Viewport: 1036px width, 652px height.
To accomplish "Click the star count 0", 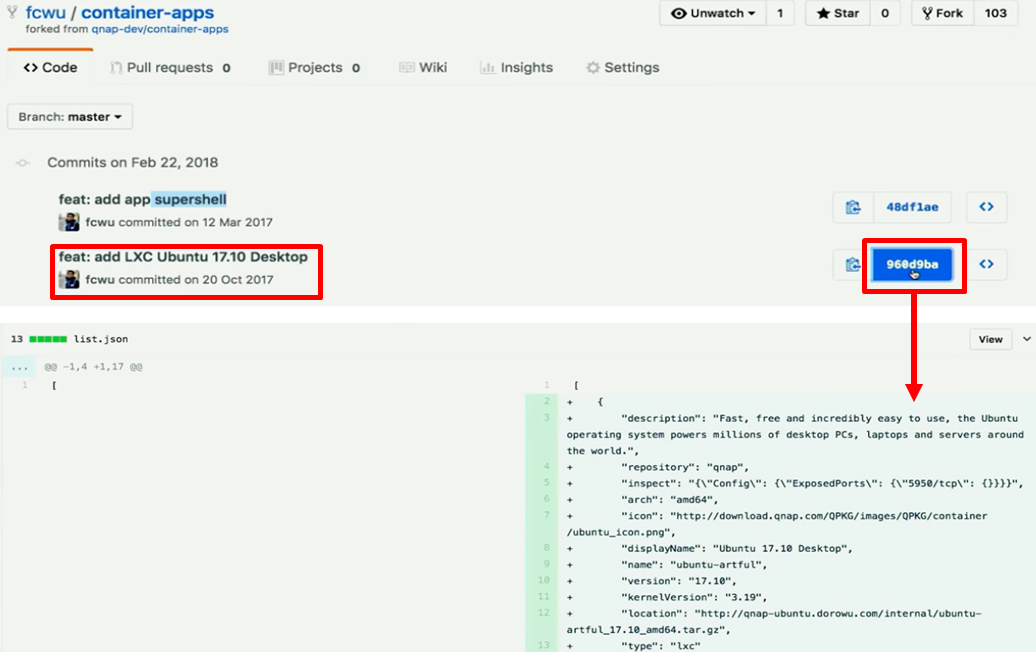I will click(x=885, y=13).
